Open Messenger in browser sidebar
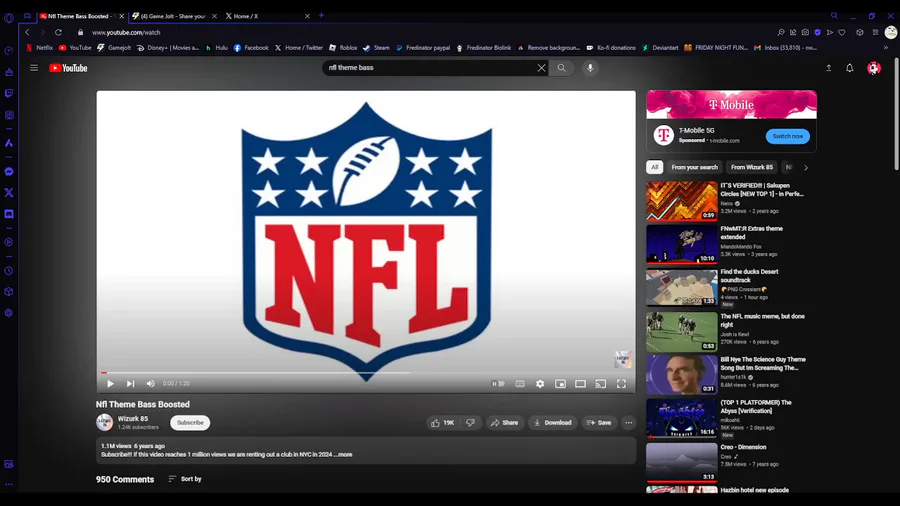Image resolution: width=900 pixels, height=506 pixels. coord(9,172)
